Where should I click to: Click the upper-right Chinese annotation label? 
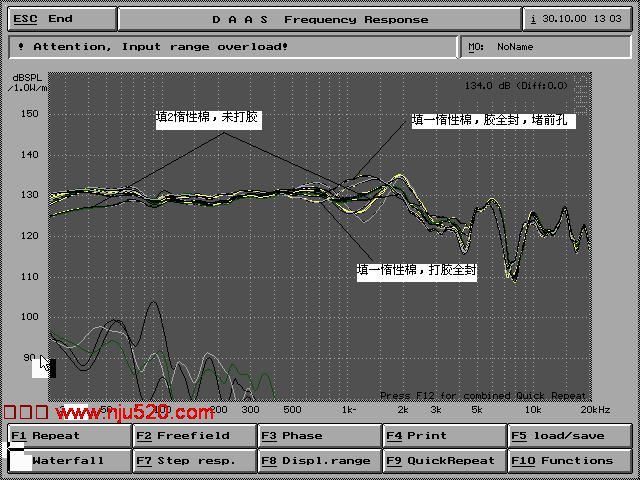(x=494, y=120)
